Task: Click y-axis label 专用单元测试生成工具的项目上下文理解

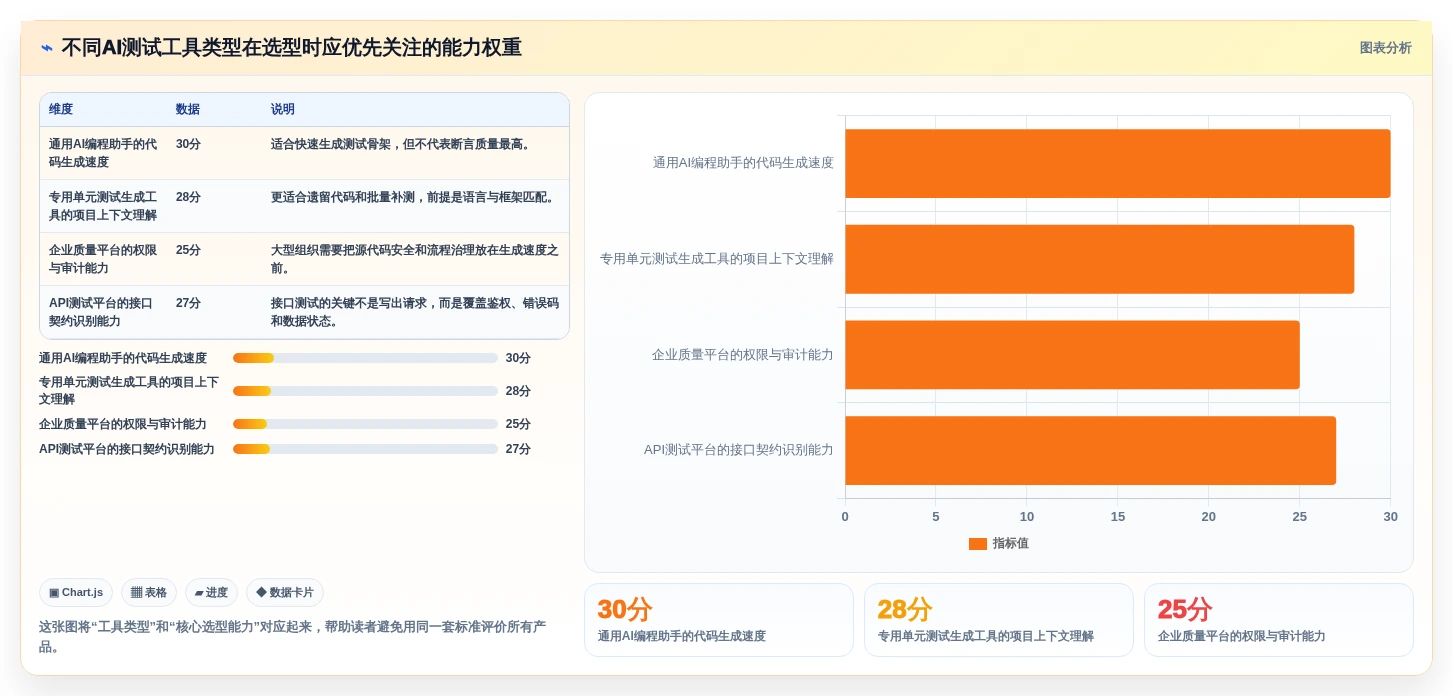Action: pos(717,259)
